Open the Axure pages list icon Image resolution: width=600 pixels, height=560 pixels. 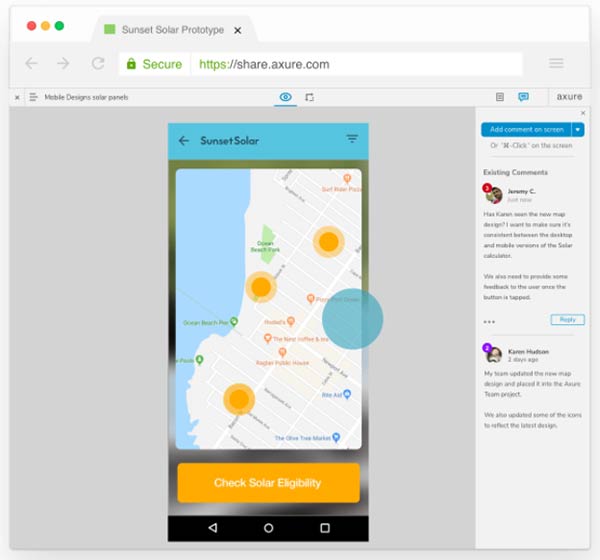coord(34,97)
